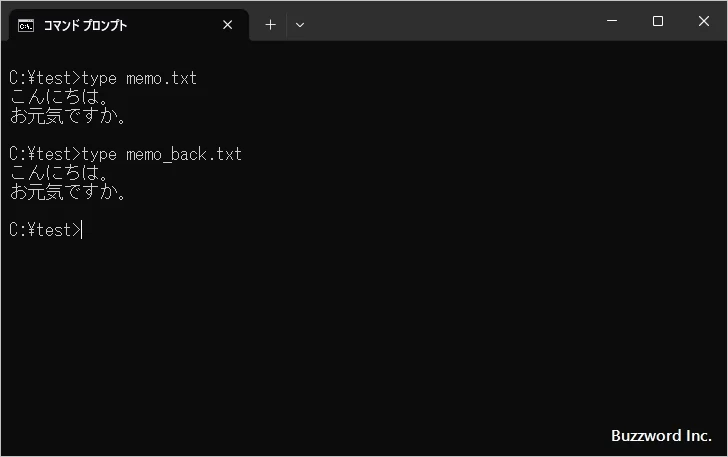Close the コマンド プロンプト tab
The height and width of the screenshot is (457, 728).
point(228,25)
